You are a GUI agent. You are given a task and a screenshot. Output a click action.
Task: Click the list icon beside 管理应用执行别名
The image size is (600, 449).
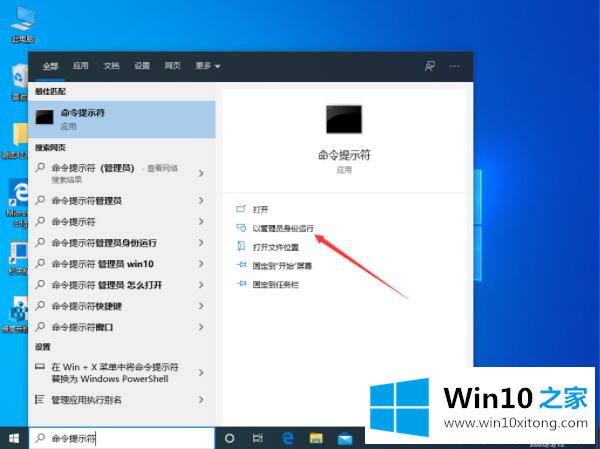(x=39, y=399)
